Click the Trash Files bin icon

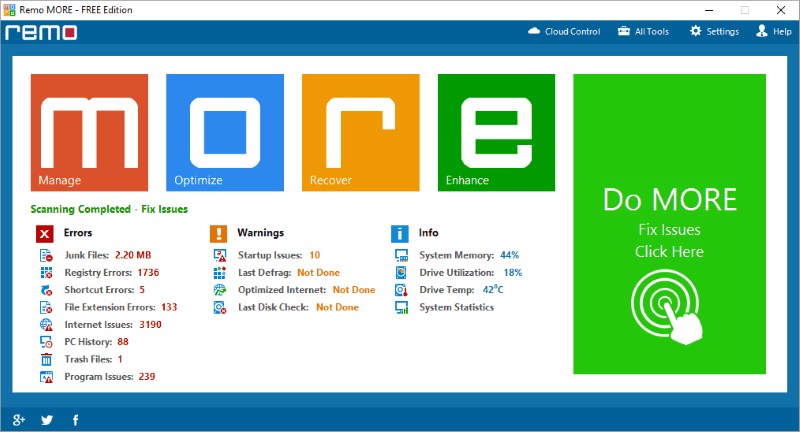pos(46,360)
